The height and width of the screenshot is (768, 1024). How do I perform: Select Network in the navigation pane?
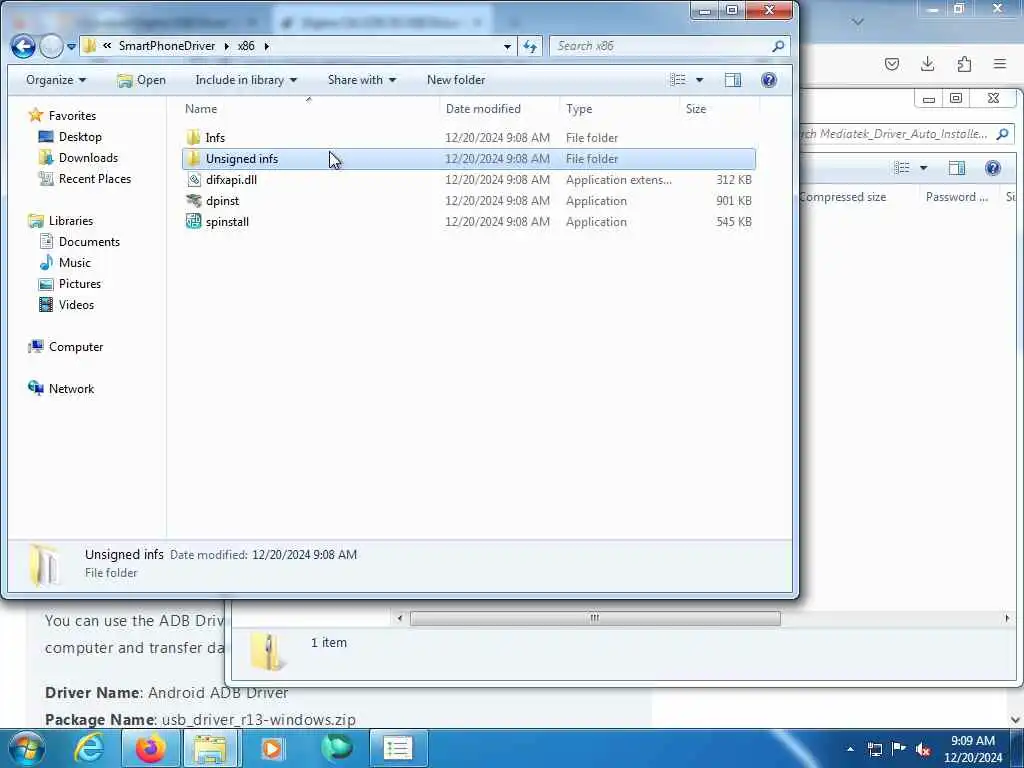click(71, 389)
